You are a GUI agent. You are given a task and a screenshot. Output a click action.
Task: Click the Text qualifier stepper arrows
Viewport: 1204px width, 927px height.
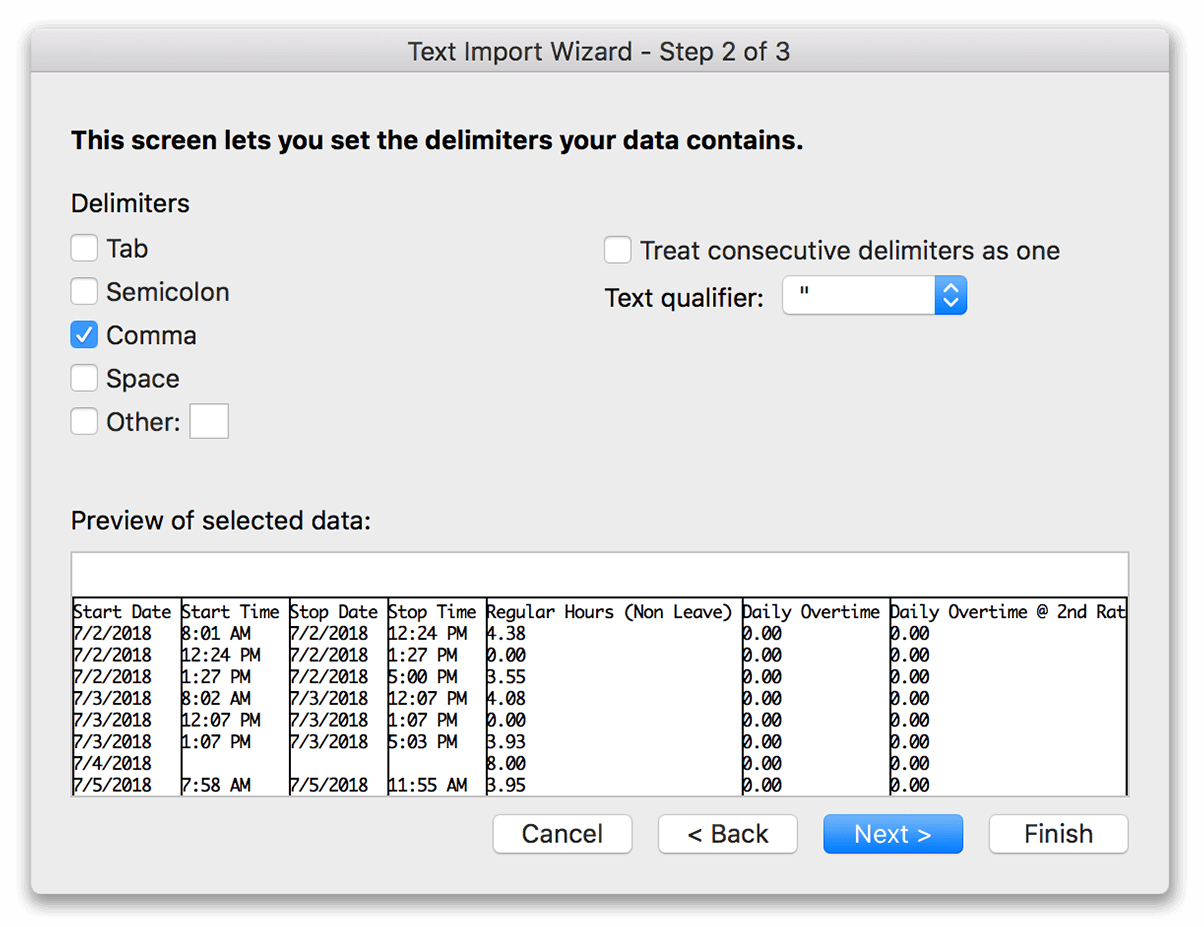(x=950, y=295)
